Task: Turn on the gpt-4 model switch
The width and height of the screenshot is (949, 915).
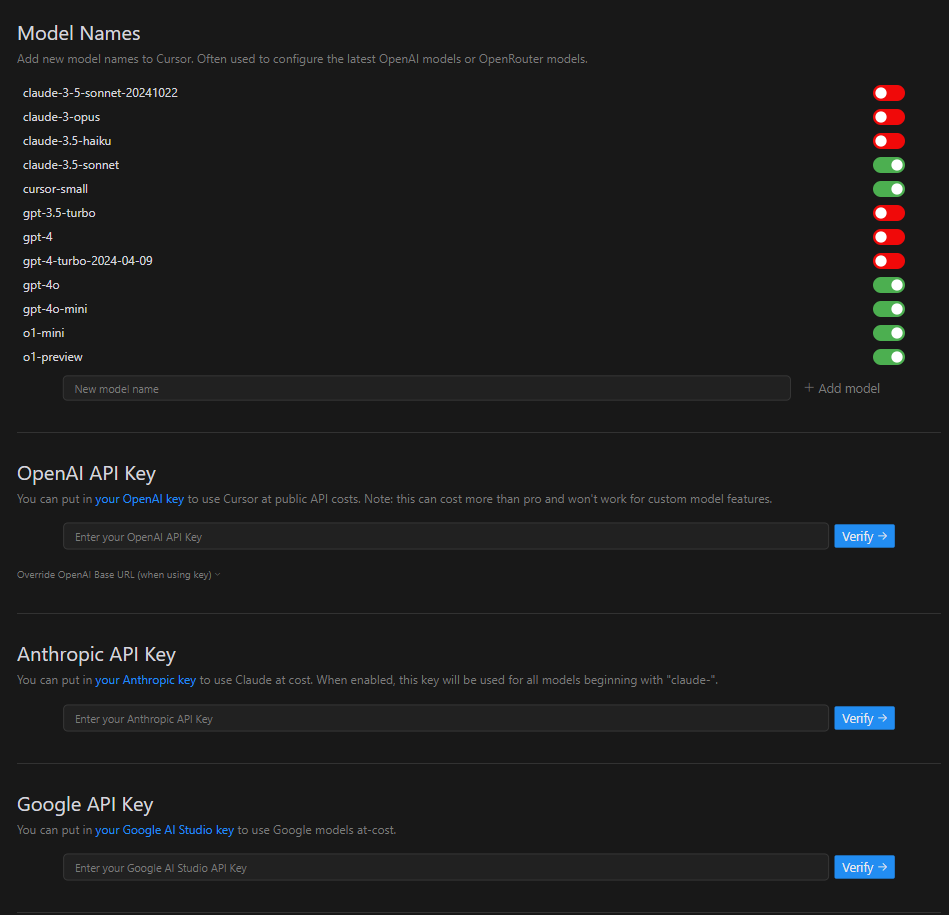Action: (888, 237)
